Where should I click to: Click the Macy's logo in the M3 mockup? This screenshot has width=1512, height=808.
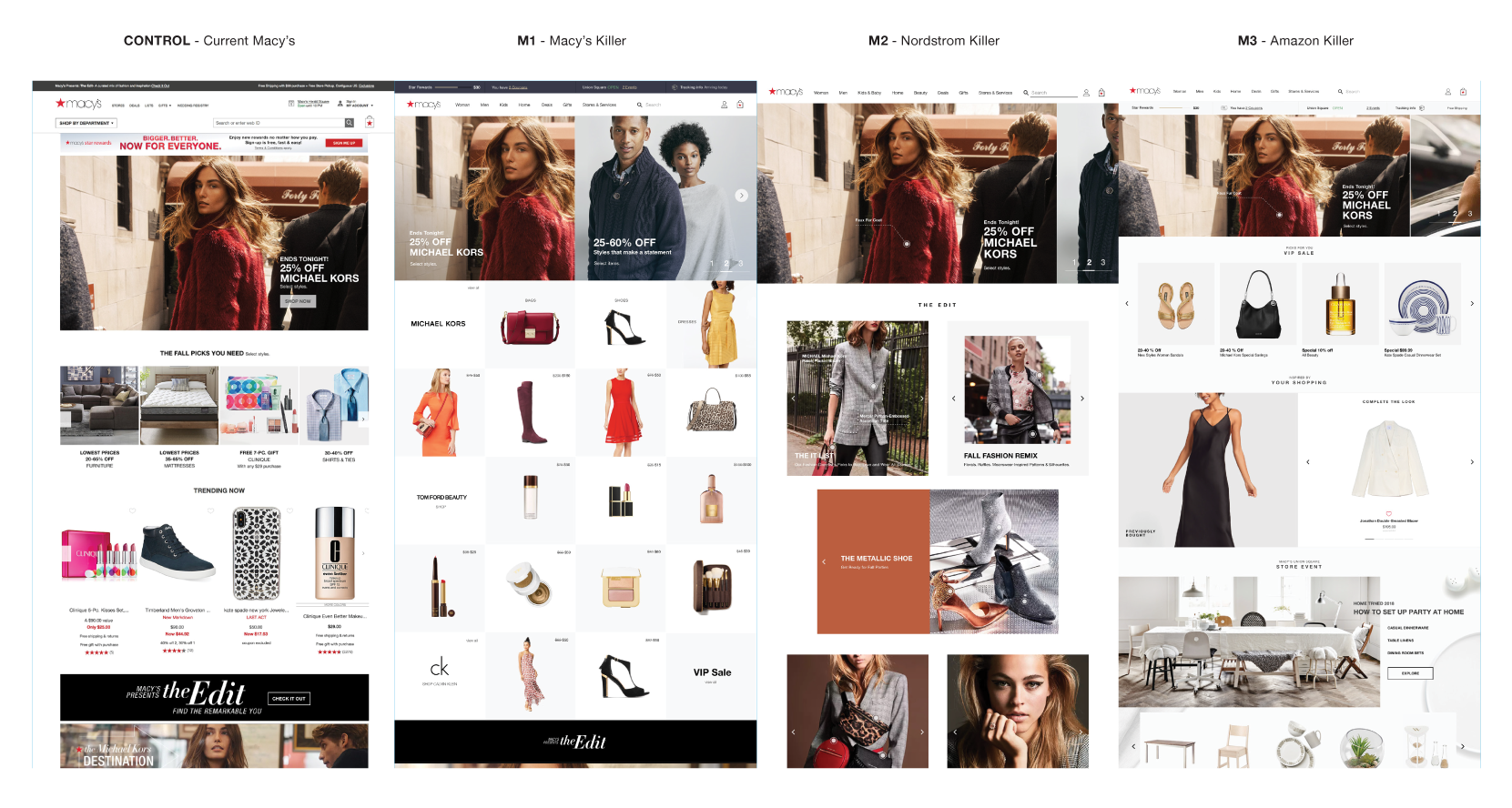click(1145, 91)
